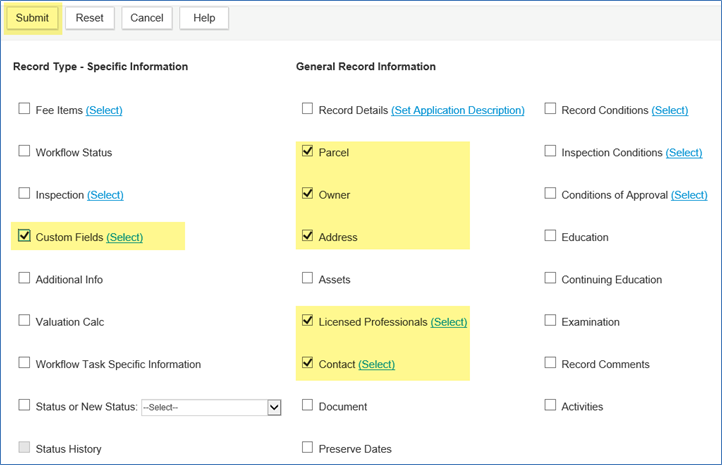Enable the Fee Items checkbox

point(24,109)
